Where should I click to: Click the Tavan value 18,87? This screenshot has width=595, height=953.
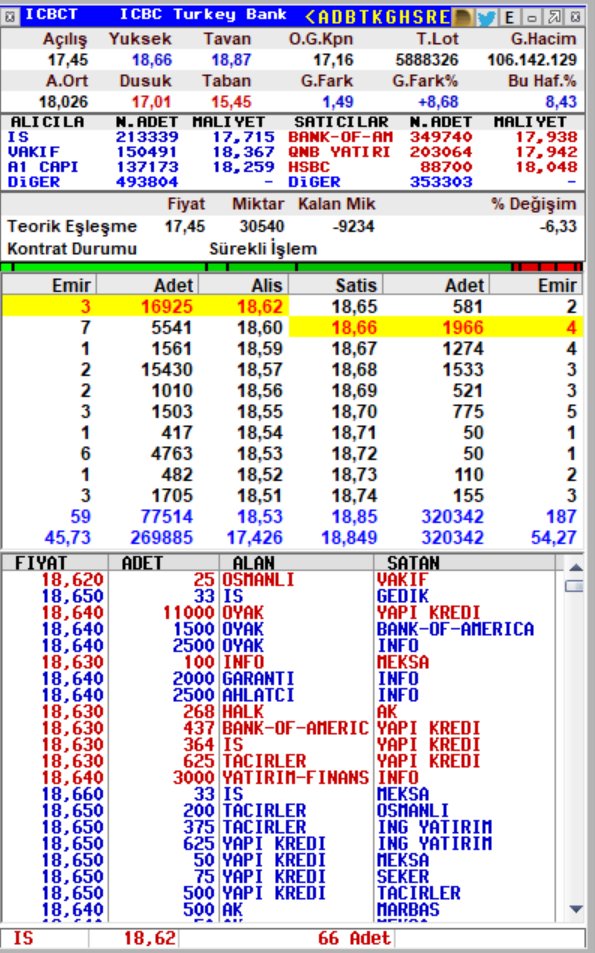pos(231,60)
